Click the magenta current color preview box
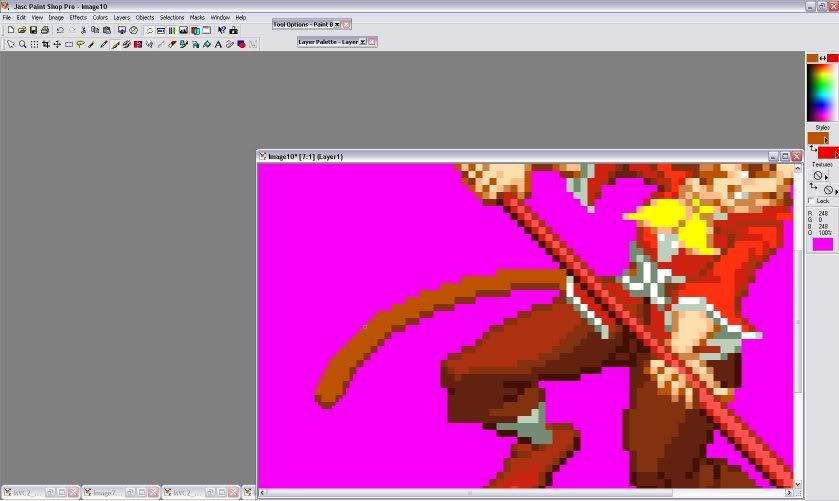 [x=823, y=245]
